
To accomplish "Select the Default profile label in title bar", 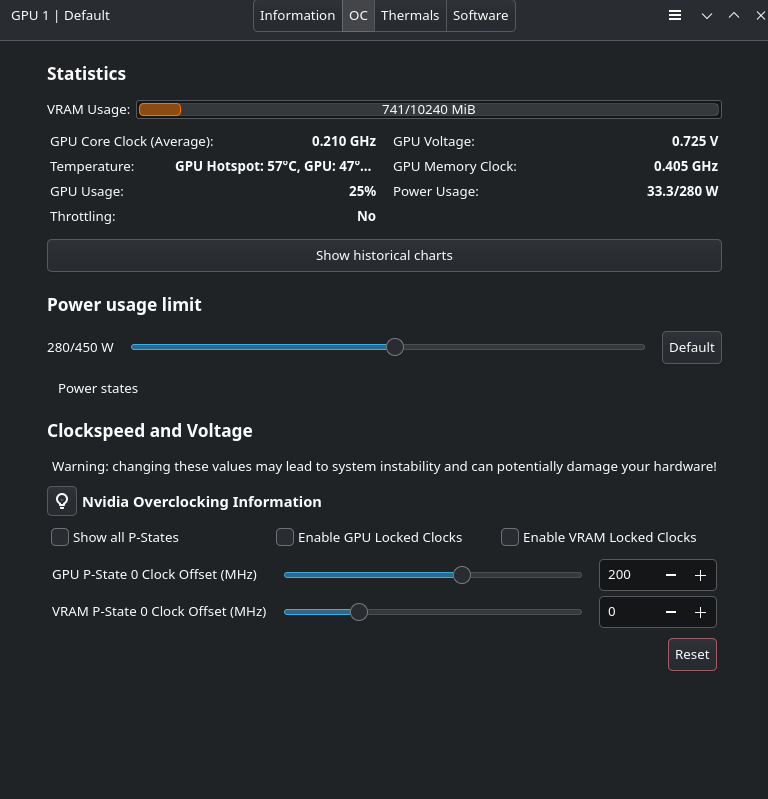I will point(87,15).
